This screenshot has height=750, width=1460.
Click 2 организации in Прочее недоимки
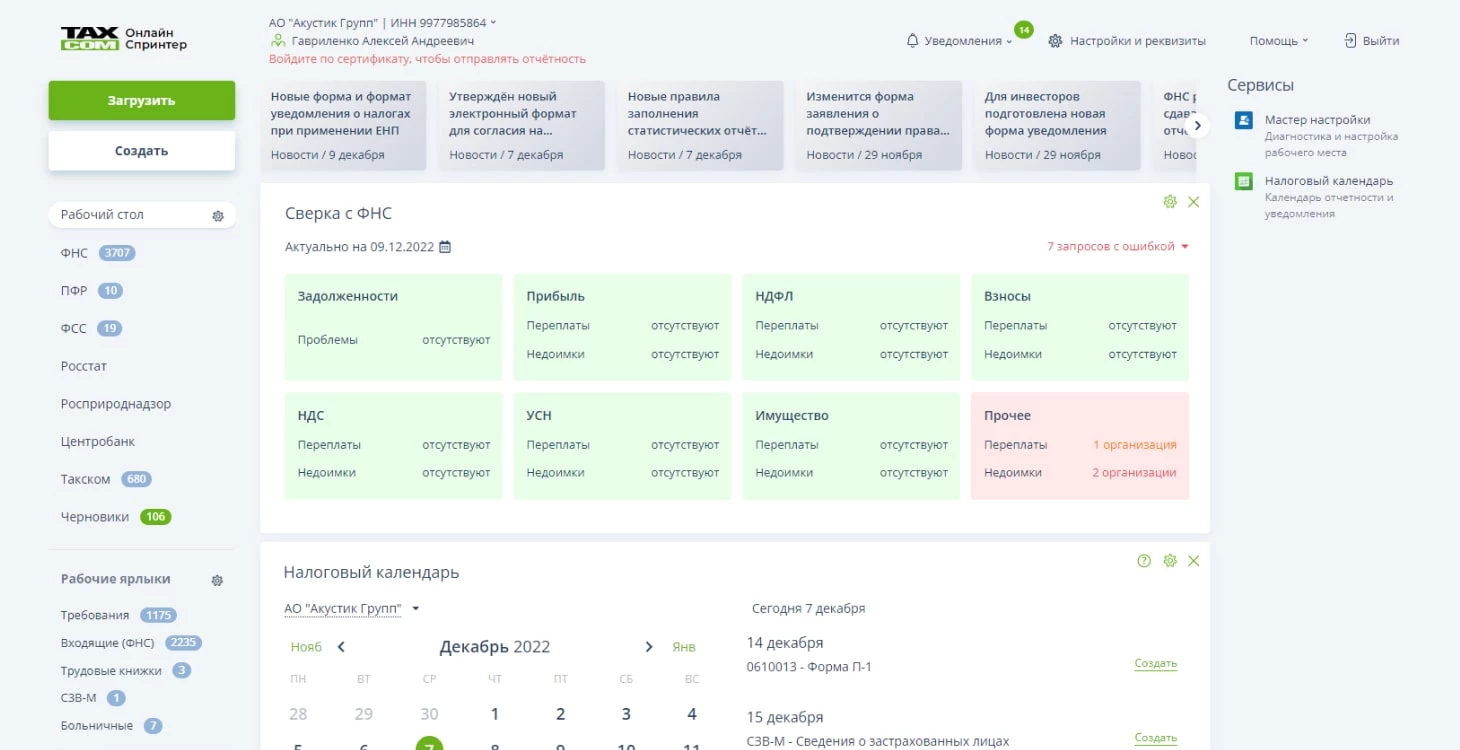(1134, 473)
